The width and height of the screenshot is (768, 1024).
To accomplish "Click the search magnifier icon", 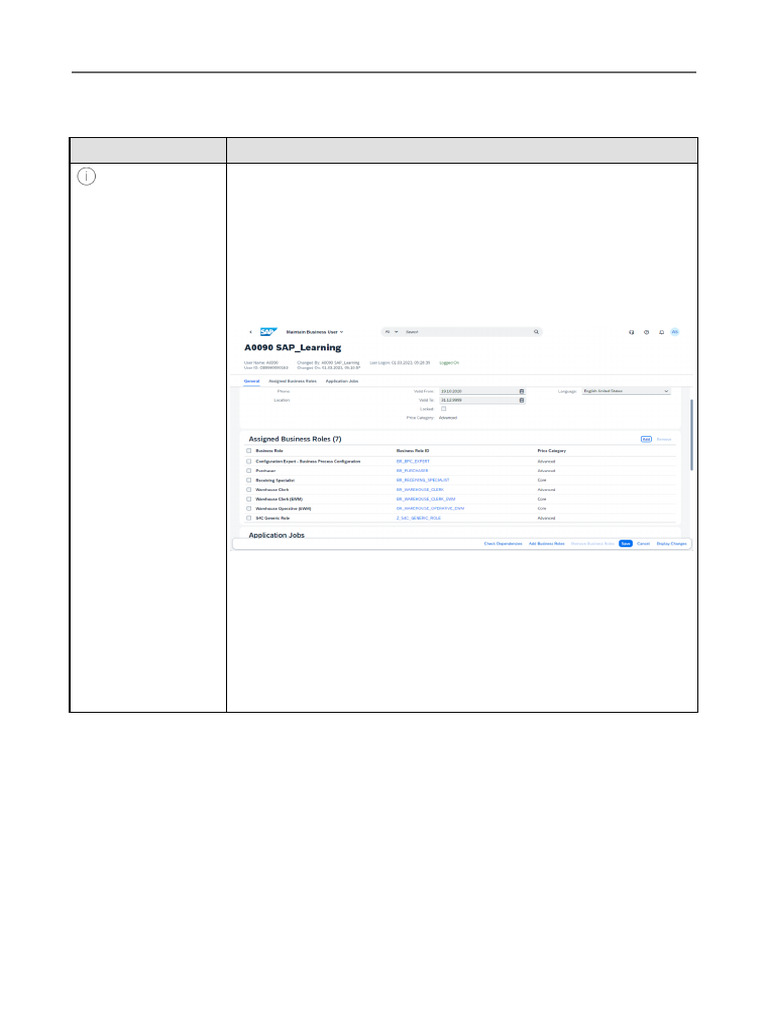I will [x=536, y=332].
